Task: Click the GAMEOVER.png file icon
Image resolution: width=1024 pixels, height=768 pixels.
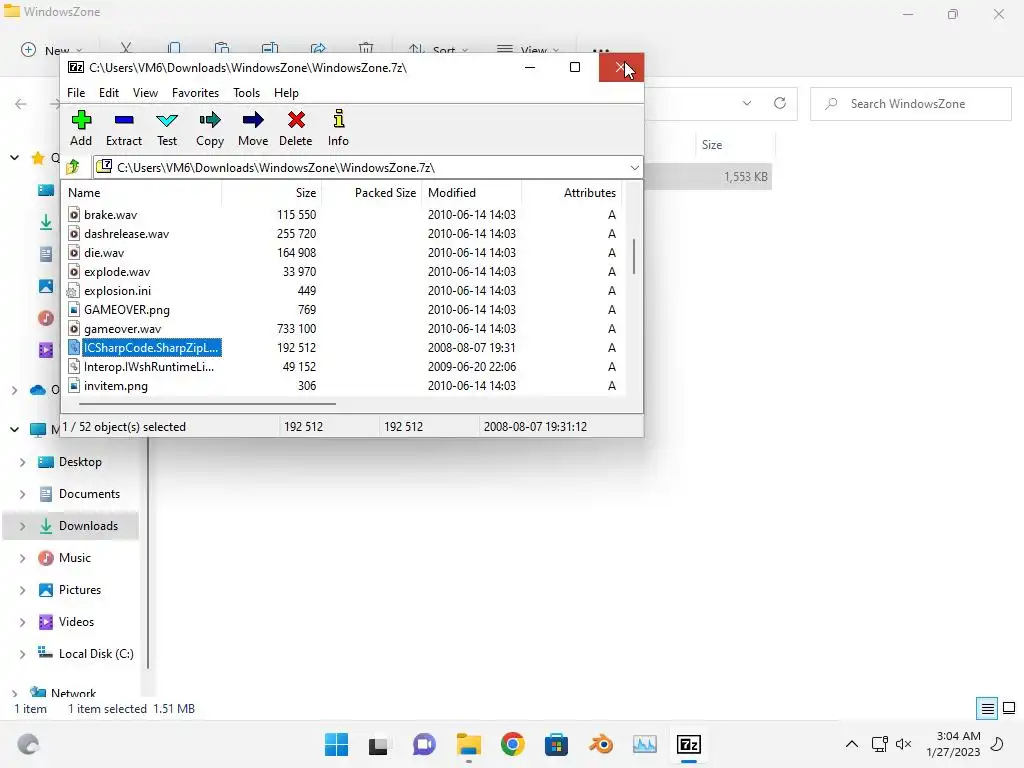Action: tap(74, 309)
